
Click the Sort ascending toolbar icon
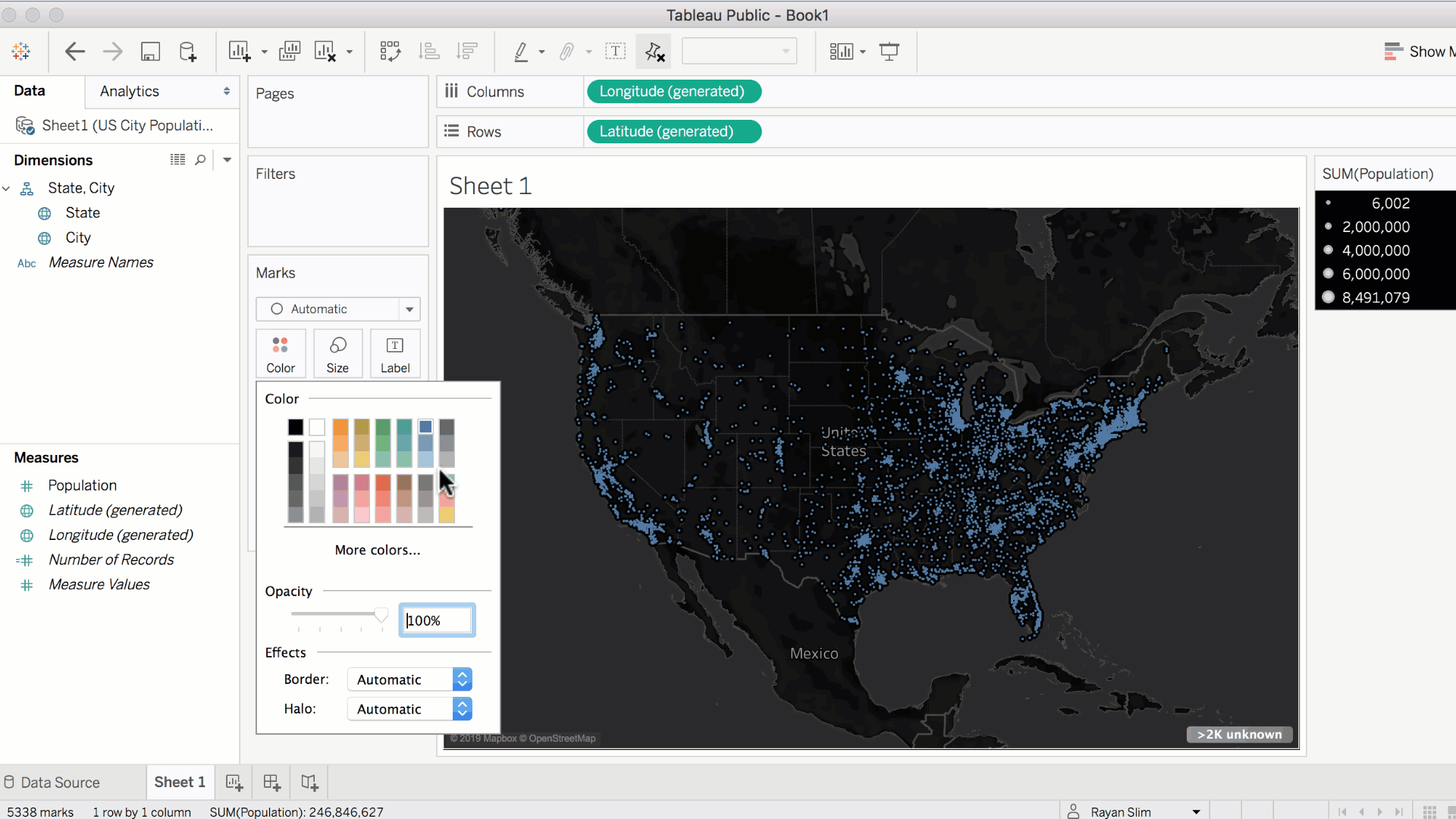[429, 52]
